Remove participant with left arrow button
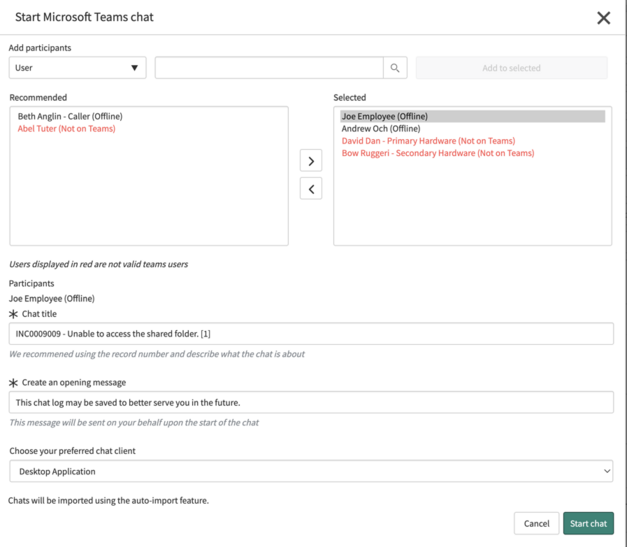 tap(311, 189)
